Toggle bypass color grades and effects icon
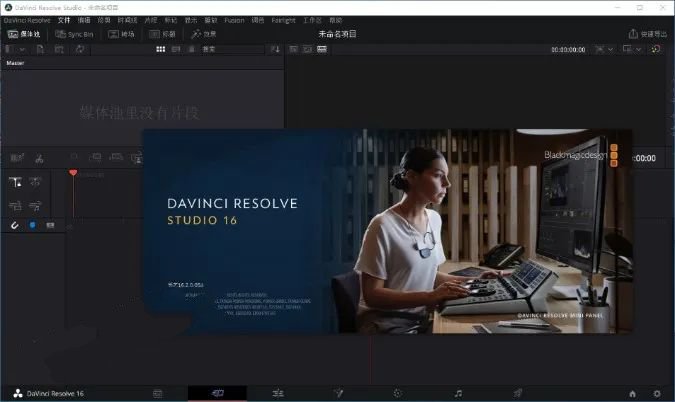 [656, 49]
